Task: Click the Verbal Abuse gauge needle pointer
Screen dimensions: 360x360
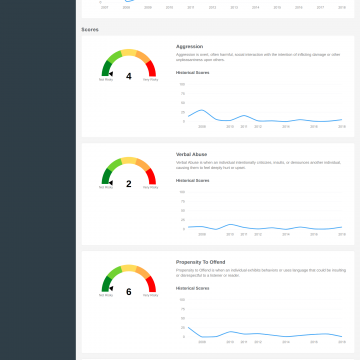Action: click(111, 182)
